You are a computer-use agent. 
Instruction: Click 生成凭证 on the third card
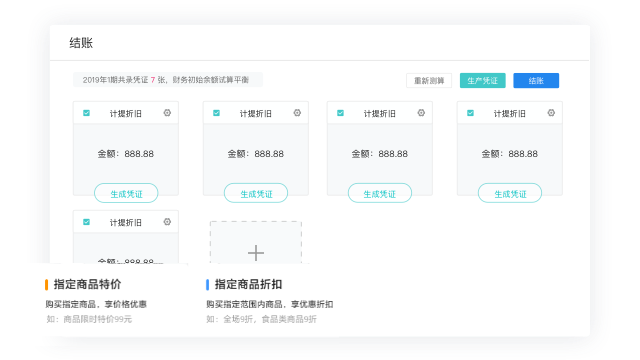click(x=380, y=193)
